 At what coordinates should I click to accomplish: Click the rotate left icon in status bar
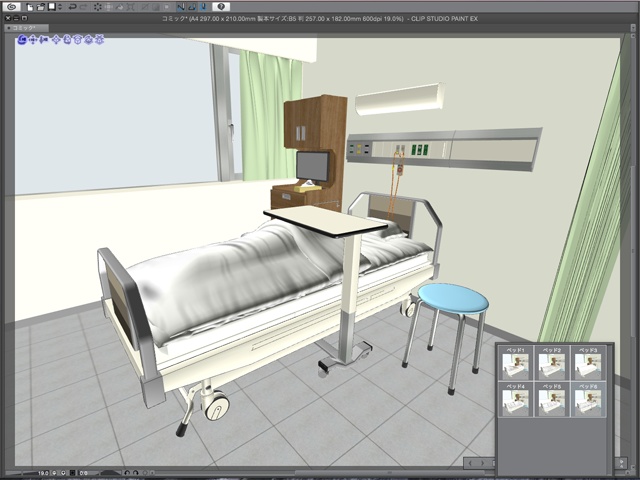[x=127, y=473]
